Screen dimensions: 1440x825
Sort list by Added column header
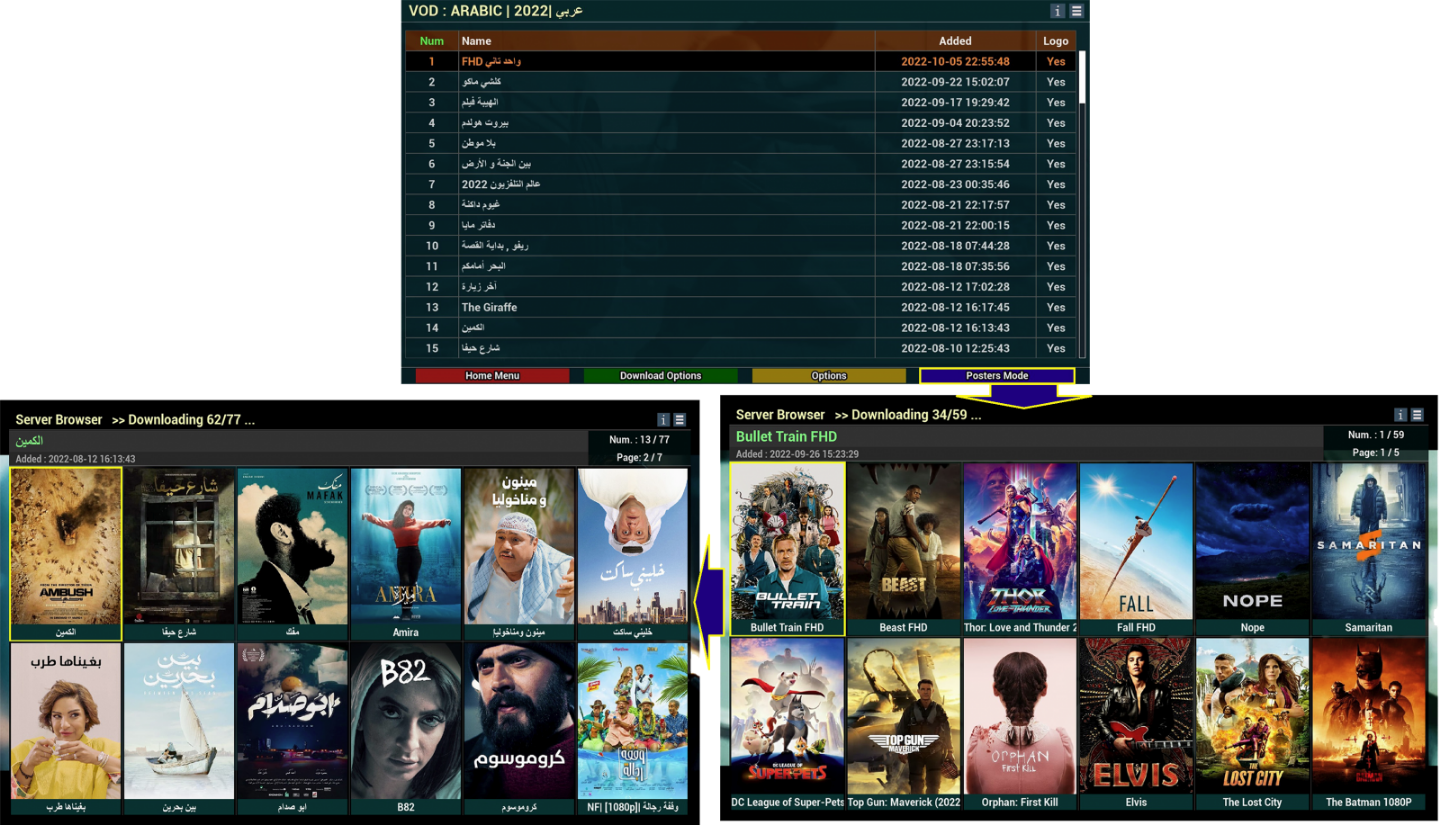tap(955, 41)
